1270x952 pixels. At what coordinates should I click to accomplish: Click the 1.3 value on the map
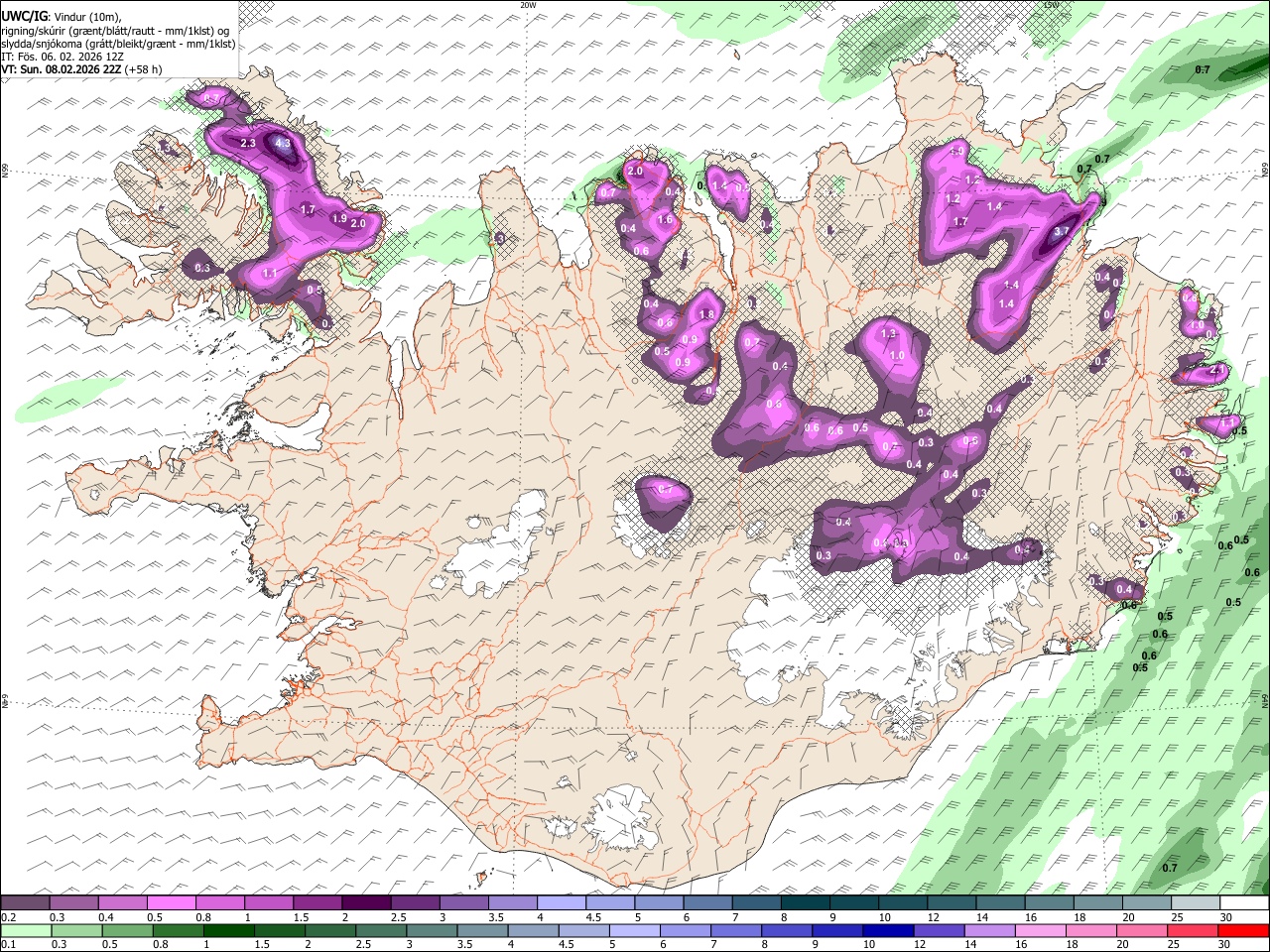click(x=888, y=334)
